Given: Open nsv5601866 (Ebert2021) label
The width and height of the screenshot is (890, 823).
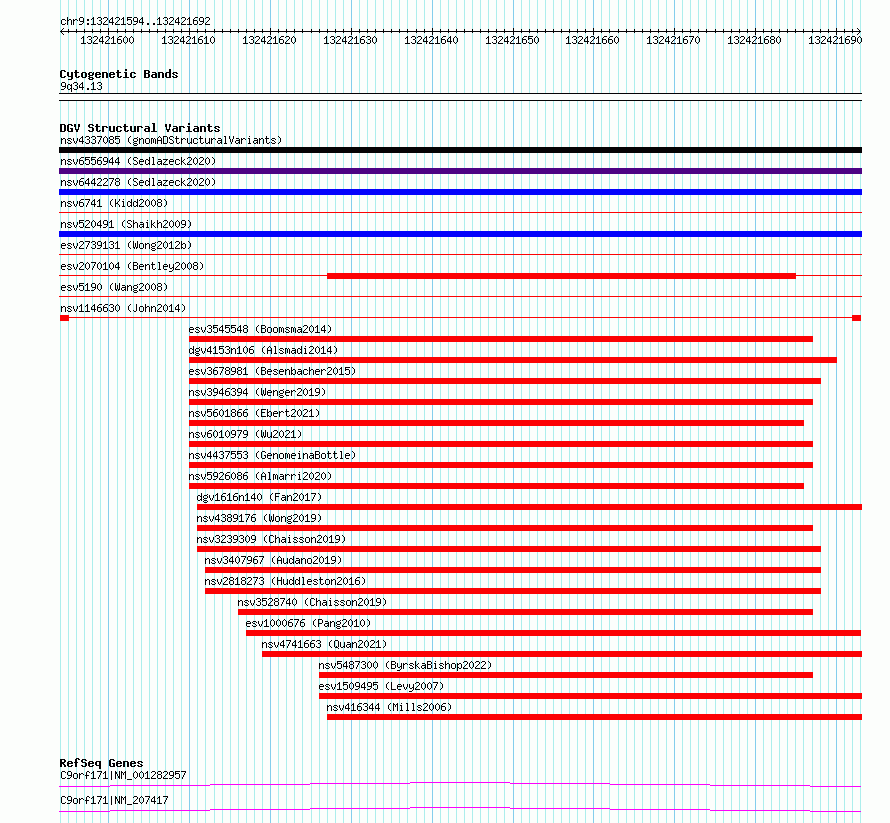Looking at the screenshot, I should [254, 413].
